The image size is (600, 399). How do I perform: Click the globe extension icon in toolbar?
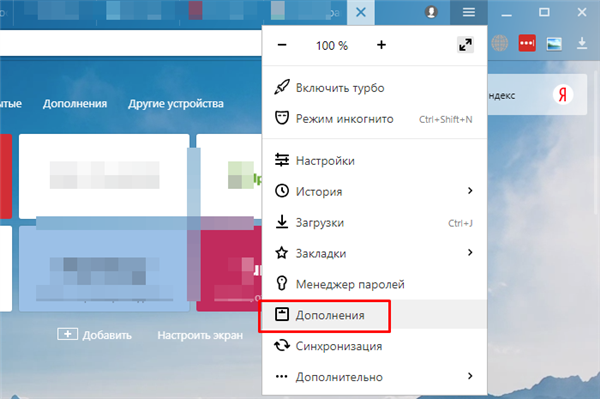499,43
